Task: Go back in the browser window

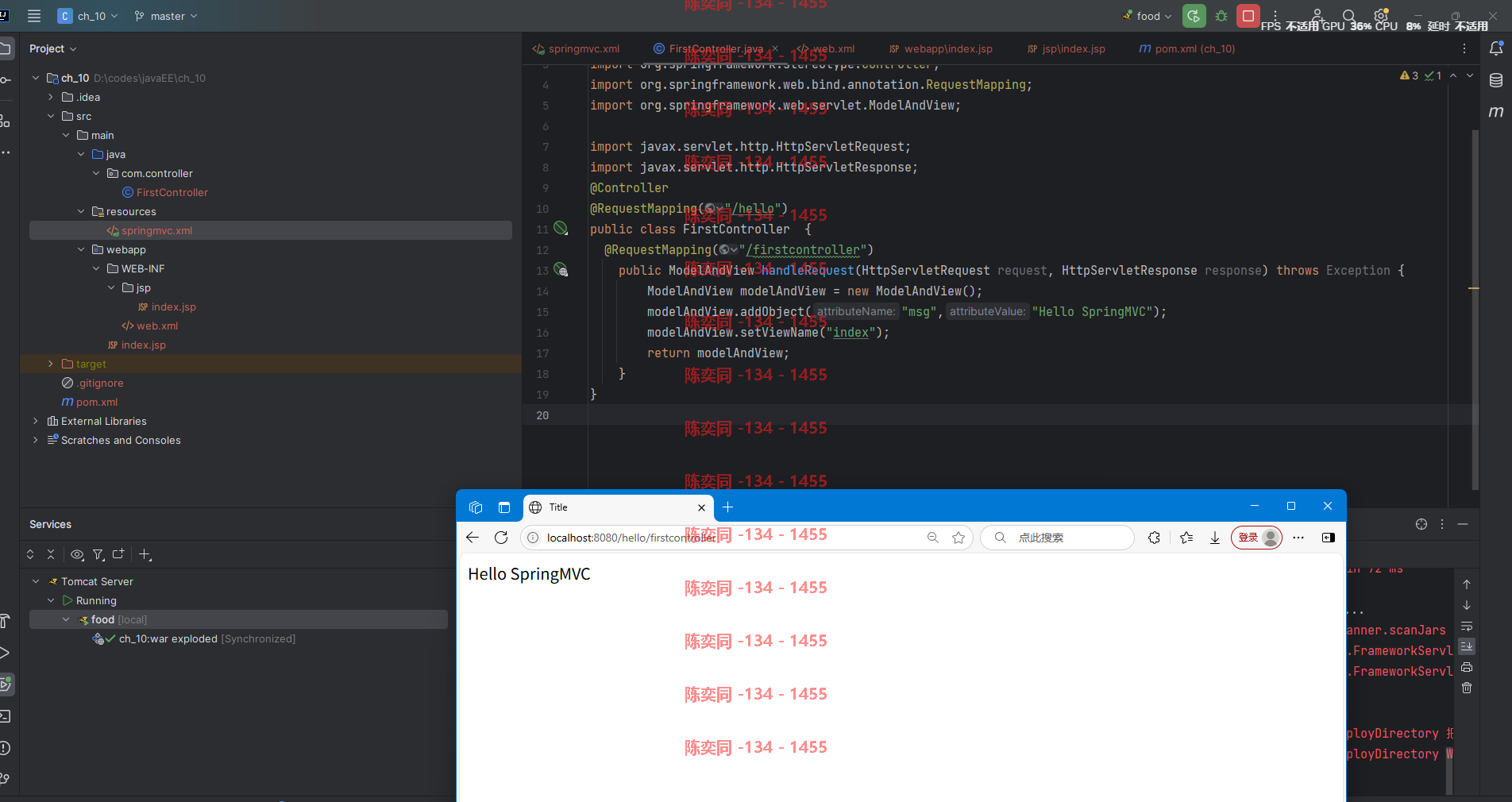Action: click(x=472, y=538)
